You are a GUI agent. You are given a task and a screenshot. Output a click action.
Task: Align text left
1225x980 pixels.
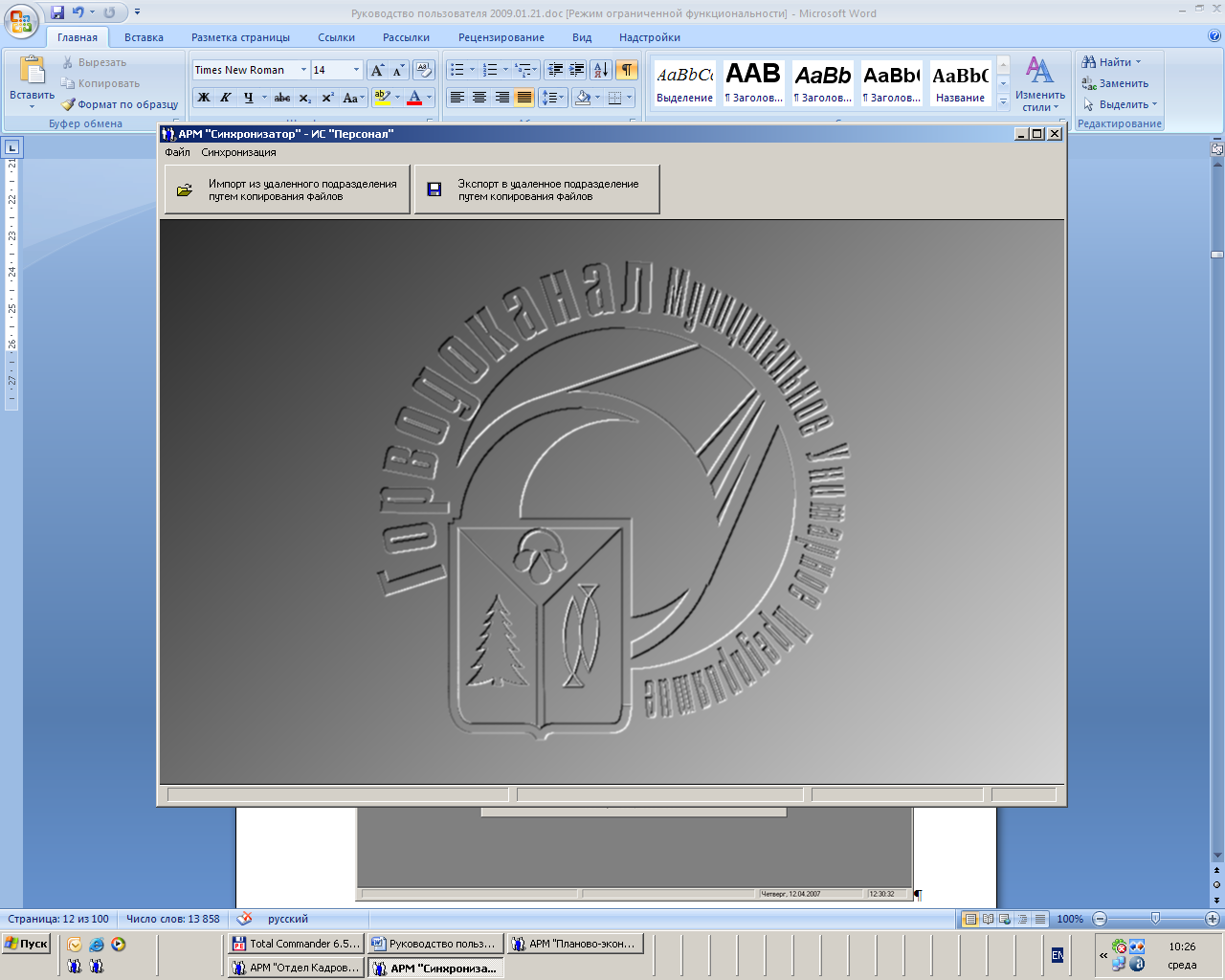click(457, 98)
